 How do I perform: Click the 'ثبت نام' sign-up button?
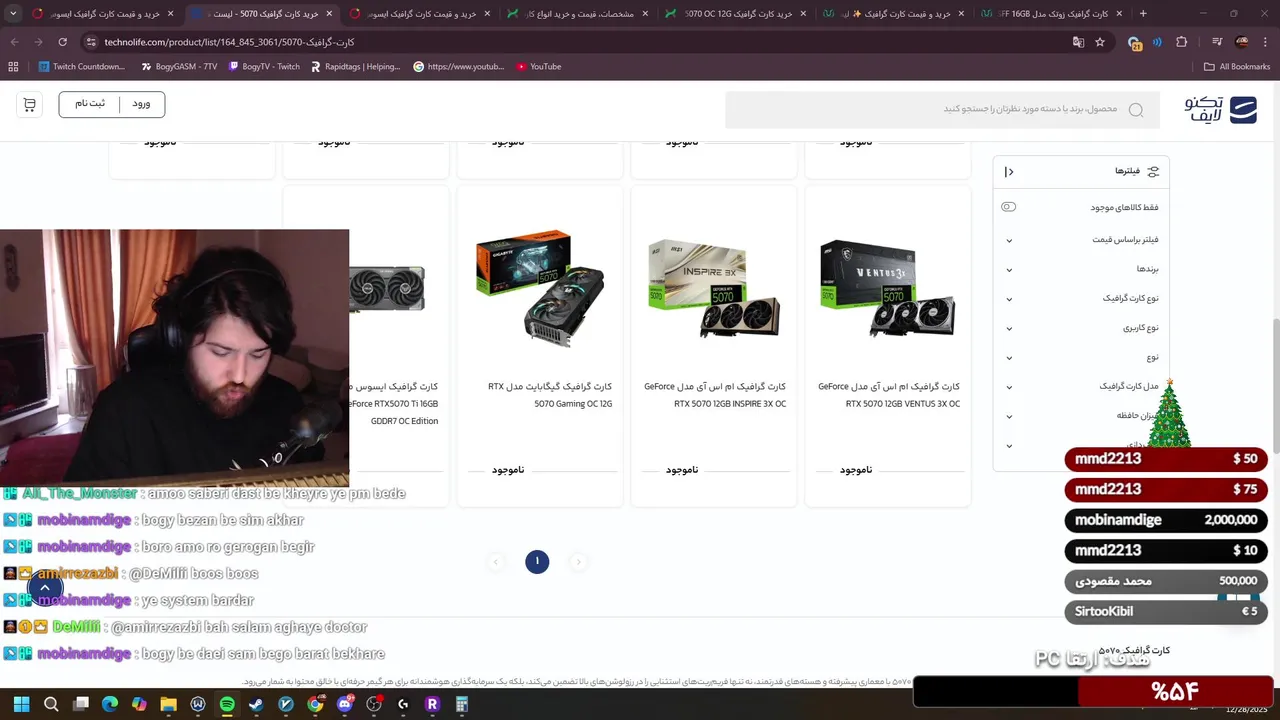pos(89,104)
